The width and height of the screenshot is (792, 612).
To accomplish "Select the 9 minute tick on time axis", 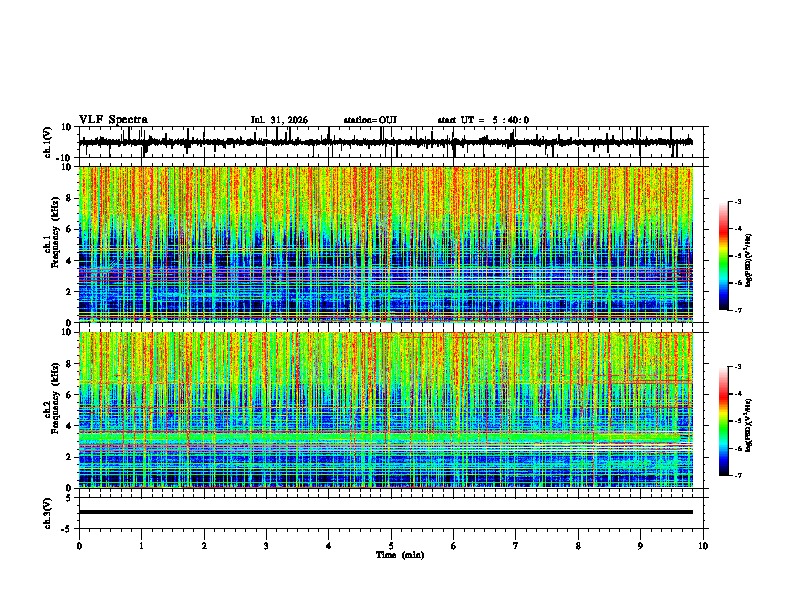I will [x=640, y=546].
